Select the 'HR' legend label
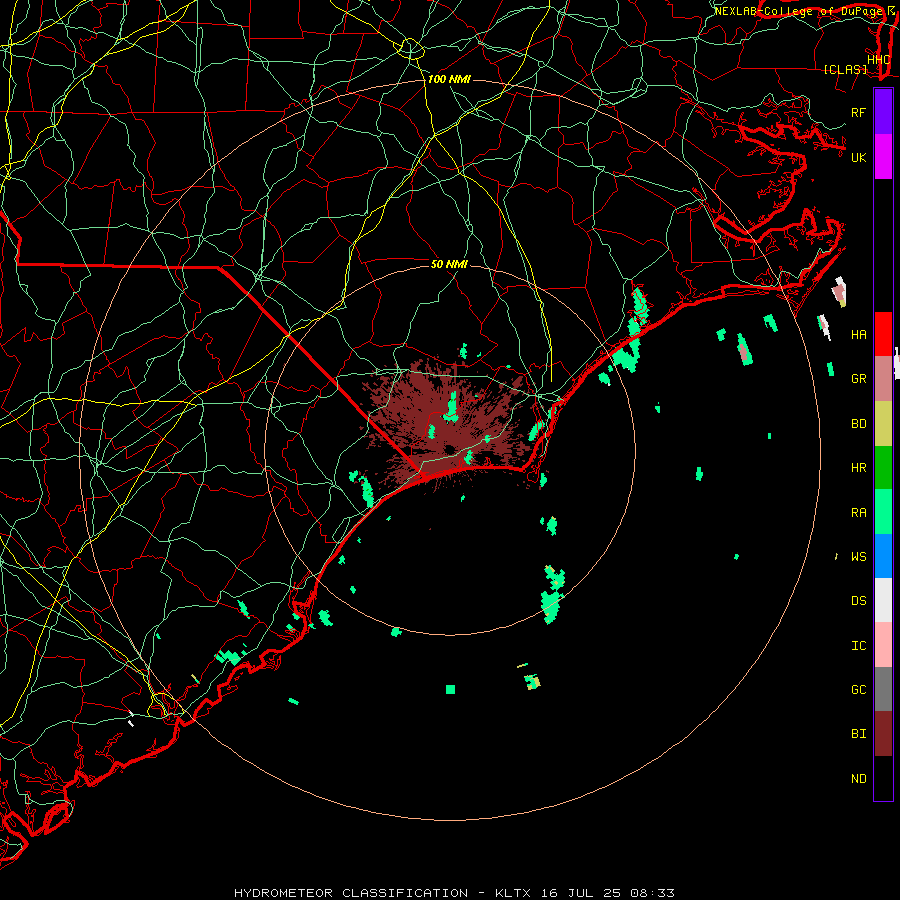Image resolution: width=900 pixels, height=900 pixels. click(x=858, y=468)
